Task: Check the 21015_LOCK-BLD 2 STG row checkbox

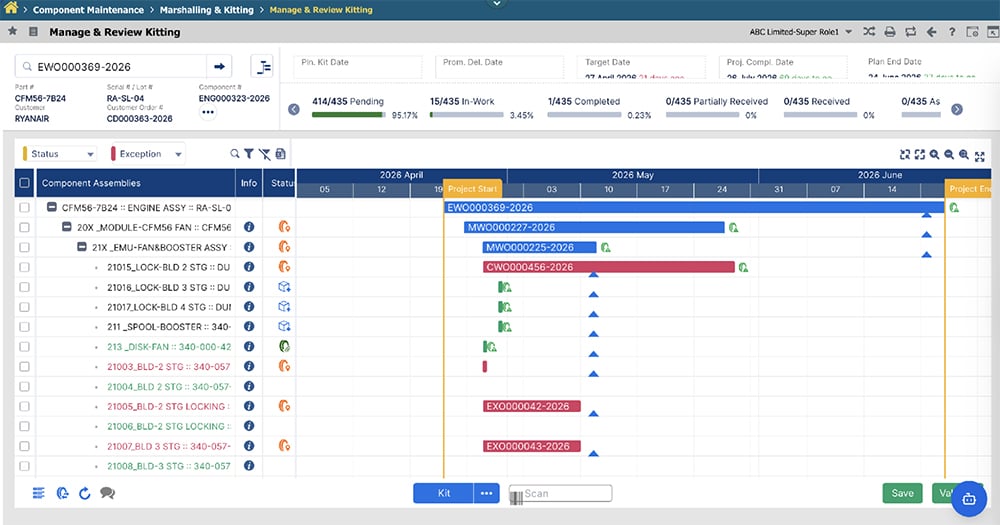Action: 24,267
